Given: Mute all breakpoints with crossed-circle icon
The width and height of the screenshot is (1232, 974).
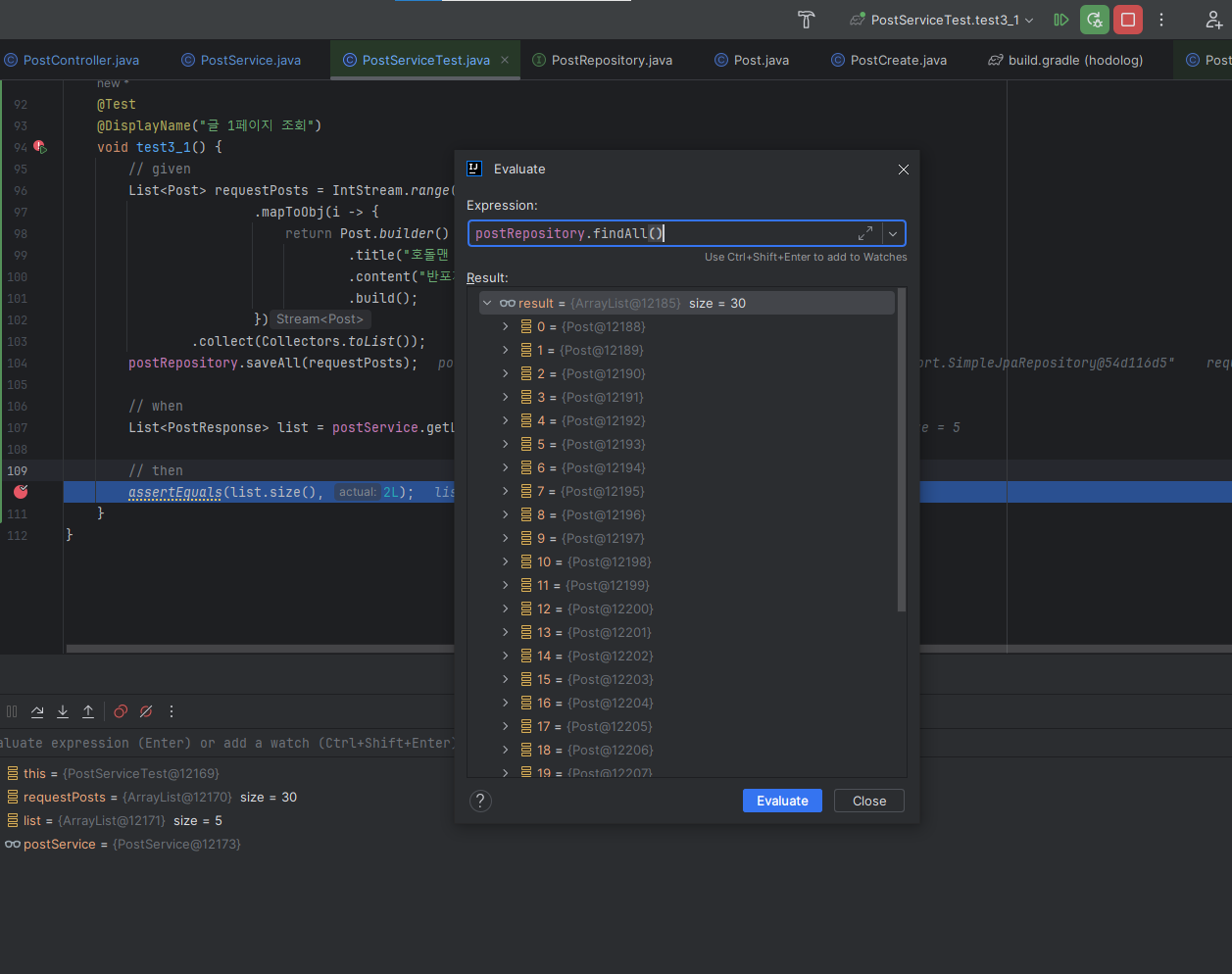Looking at the screenshot, I should (145, 711).
